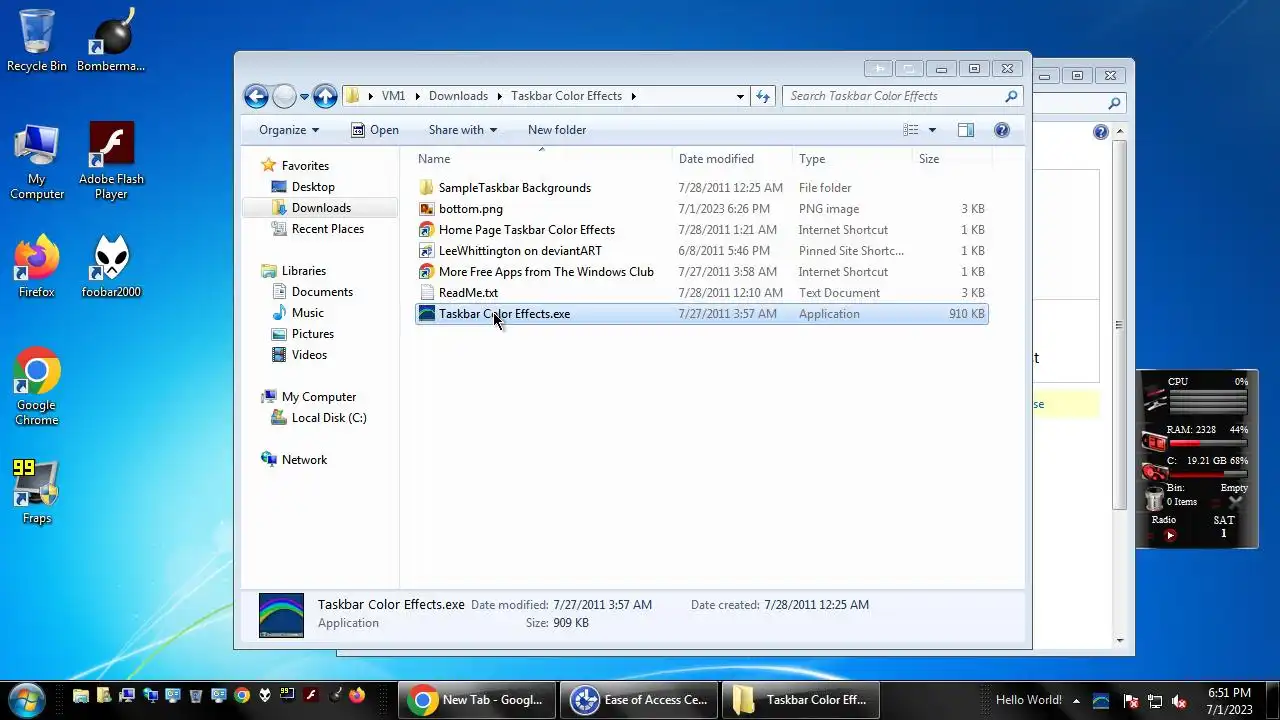Select Network in navigation pane
The image size is (1280, 720).
[304, 460]
